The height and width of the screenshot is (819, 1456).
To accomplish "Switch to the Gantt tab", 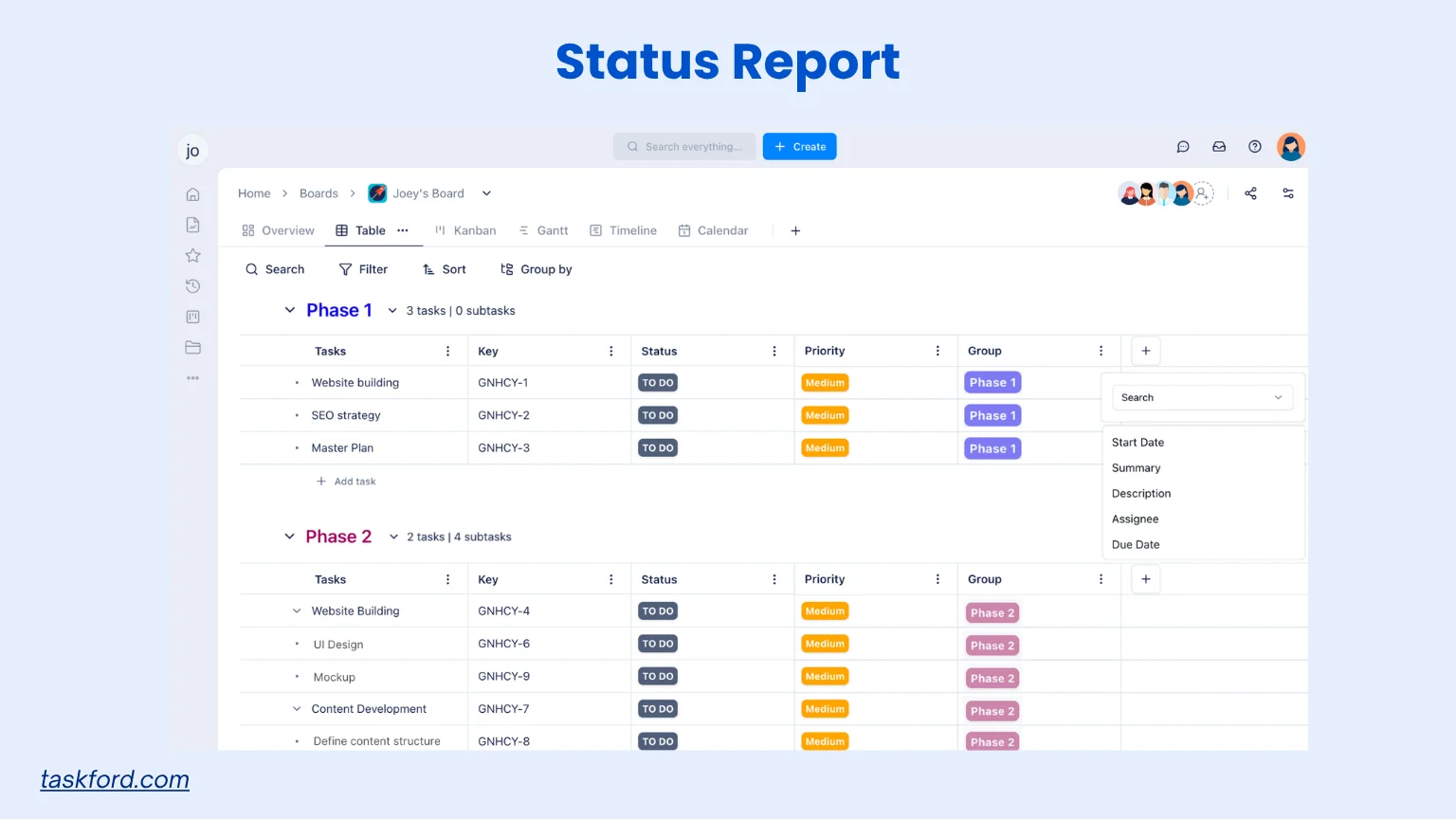I will coord(543,231).
